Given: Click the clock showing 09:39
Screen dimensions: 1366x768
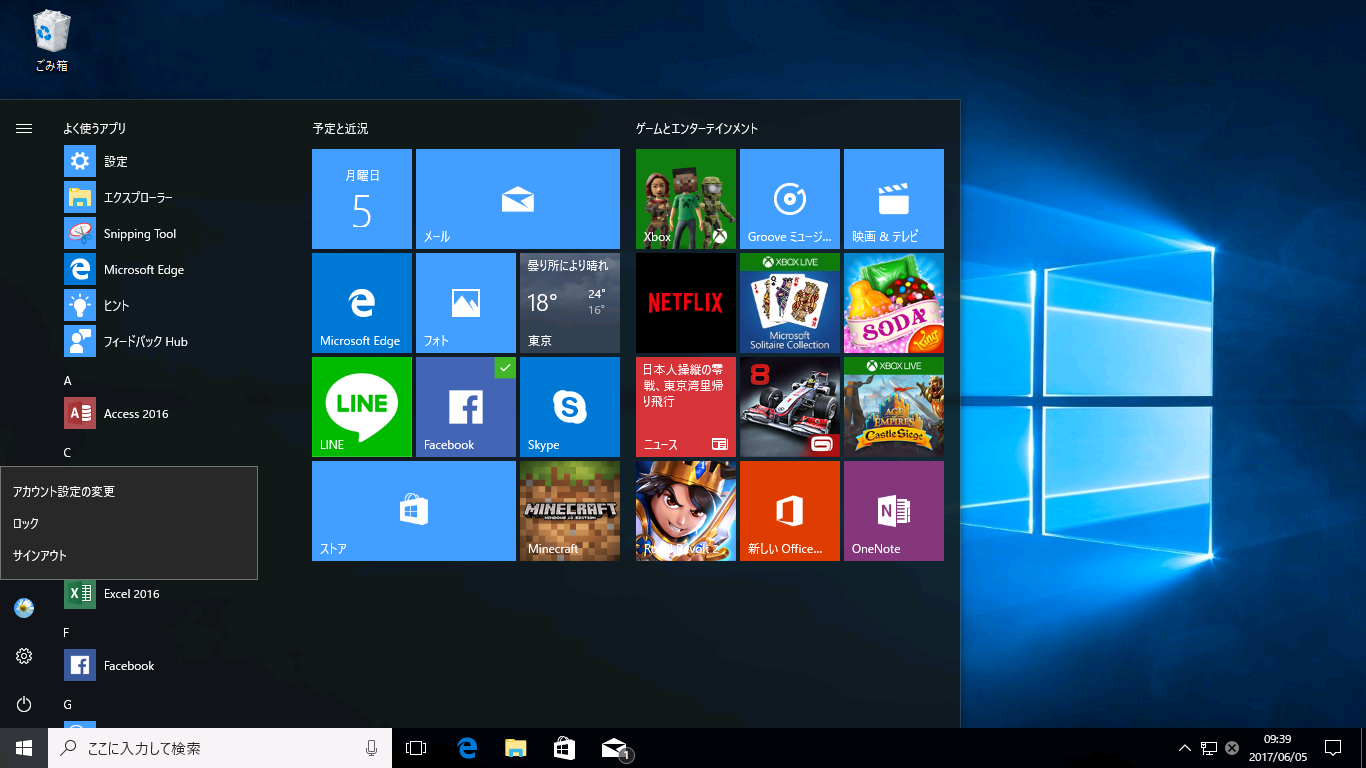Looking at the screenshot, I should pos(1276,748).
